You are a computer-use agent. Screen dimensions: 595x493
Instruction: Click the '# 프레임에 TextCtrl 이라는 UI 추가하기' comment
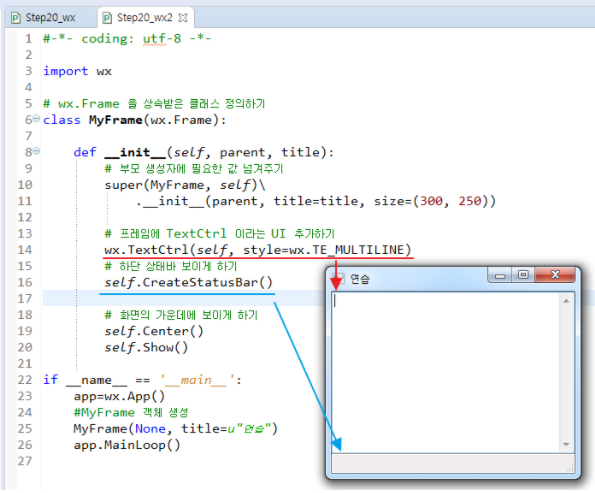click(219, 233)
